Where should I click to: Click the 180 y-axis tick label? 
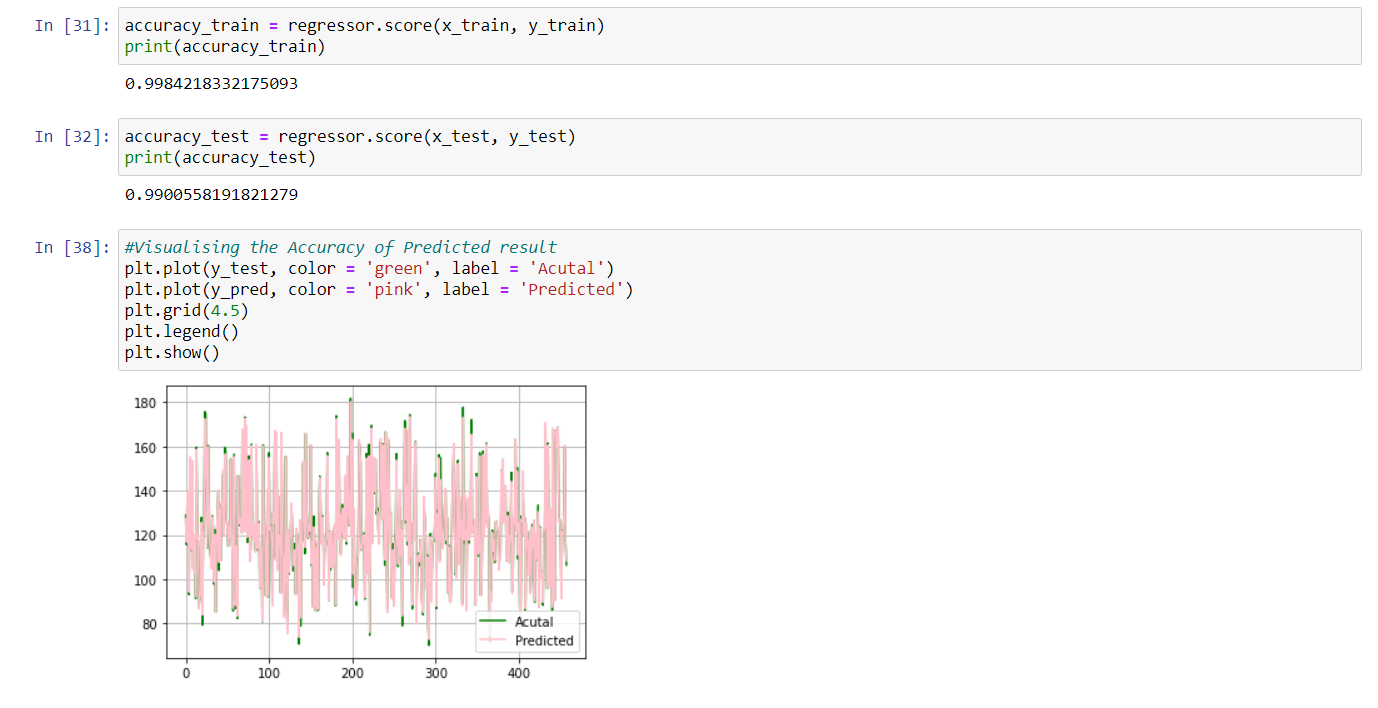pos(145,403)
